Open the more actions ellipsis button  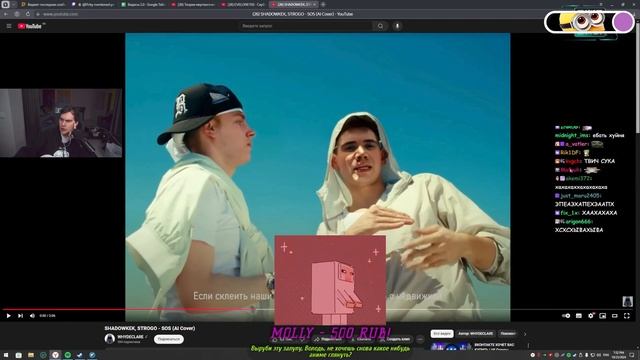pyautogui.click(x=420, y=339)
